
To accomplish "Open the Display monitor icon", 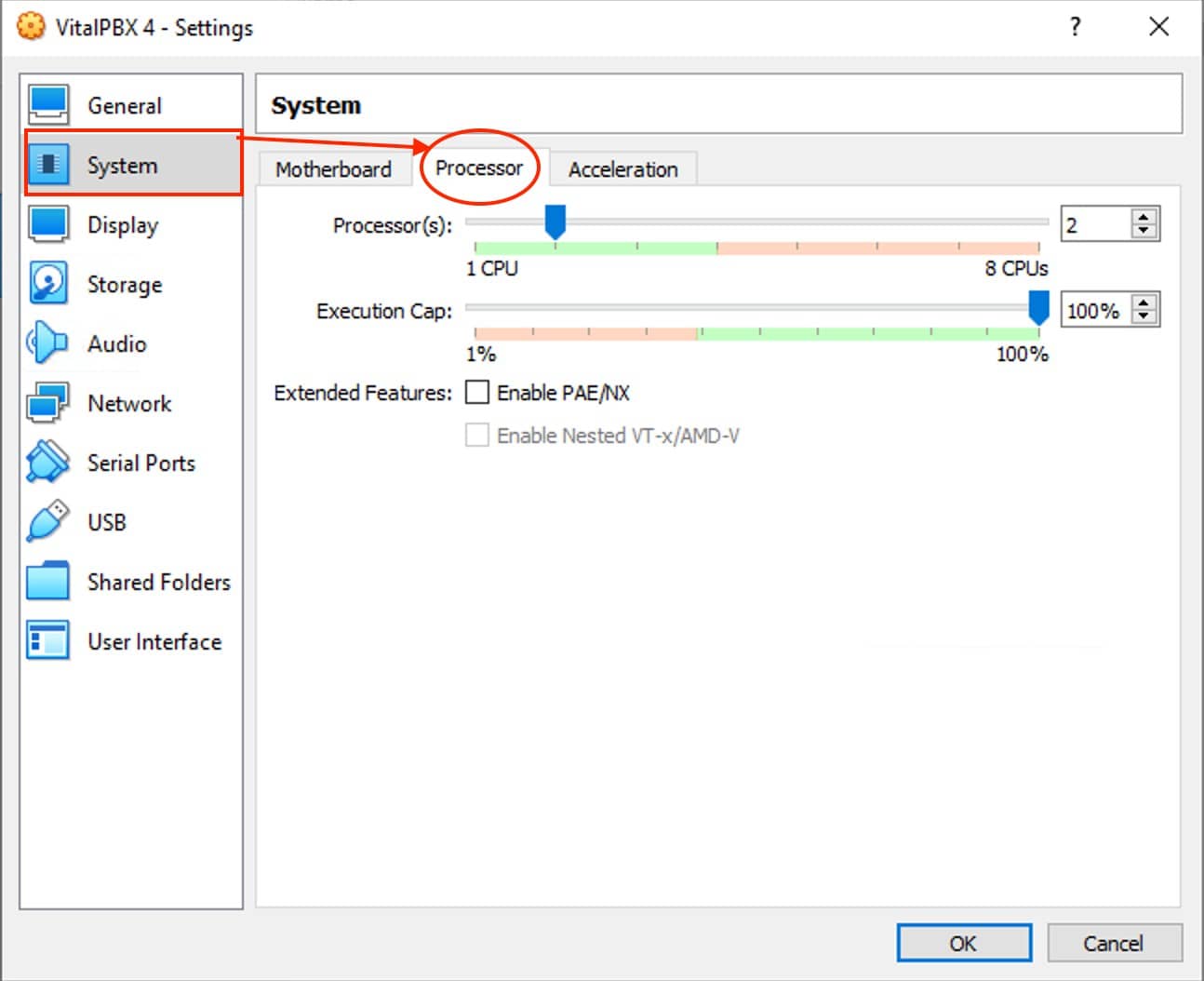I will [48, 224].
